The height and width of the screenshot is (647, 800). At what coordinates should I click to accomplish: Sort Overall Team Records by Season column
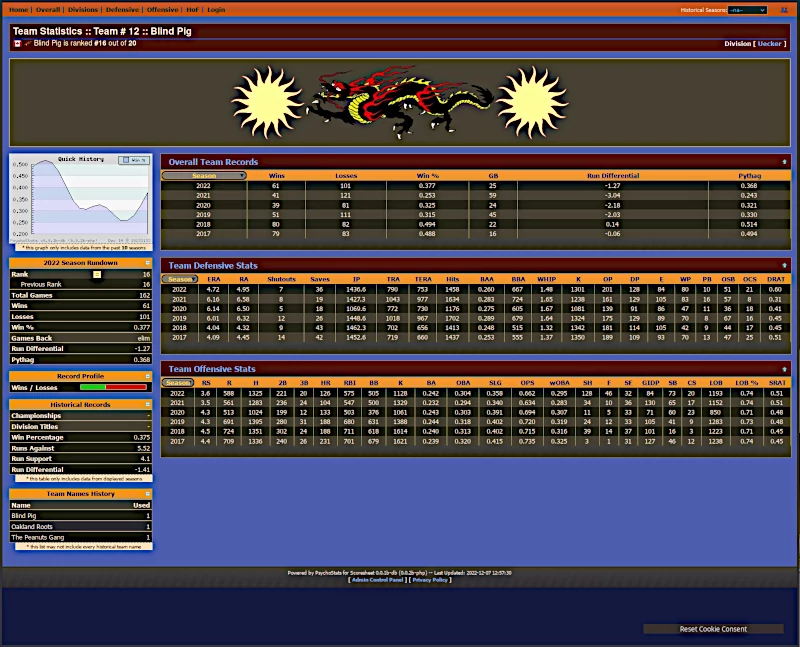tap(204, 176)
